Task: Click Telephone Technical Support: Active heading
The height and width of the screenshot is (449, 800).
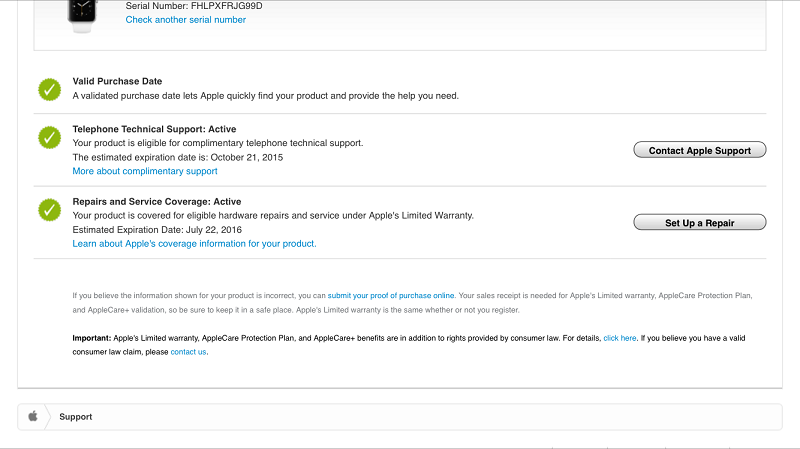Action: 154,129
